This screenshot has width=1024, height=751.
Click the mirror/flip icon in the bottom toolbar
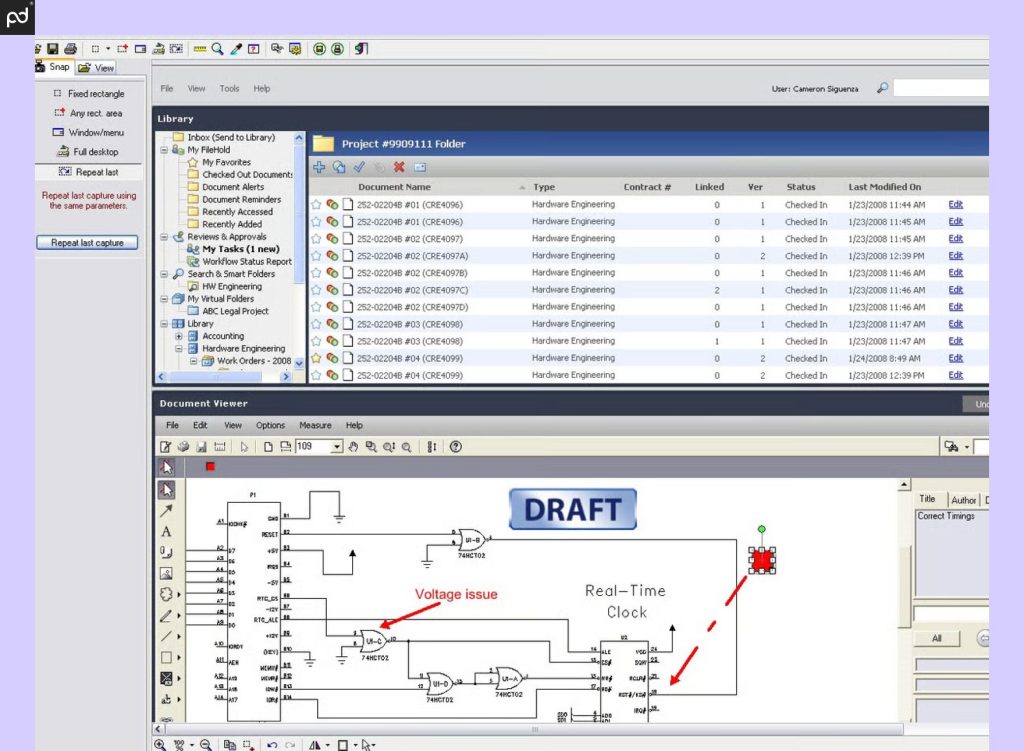tap(315, 744)
